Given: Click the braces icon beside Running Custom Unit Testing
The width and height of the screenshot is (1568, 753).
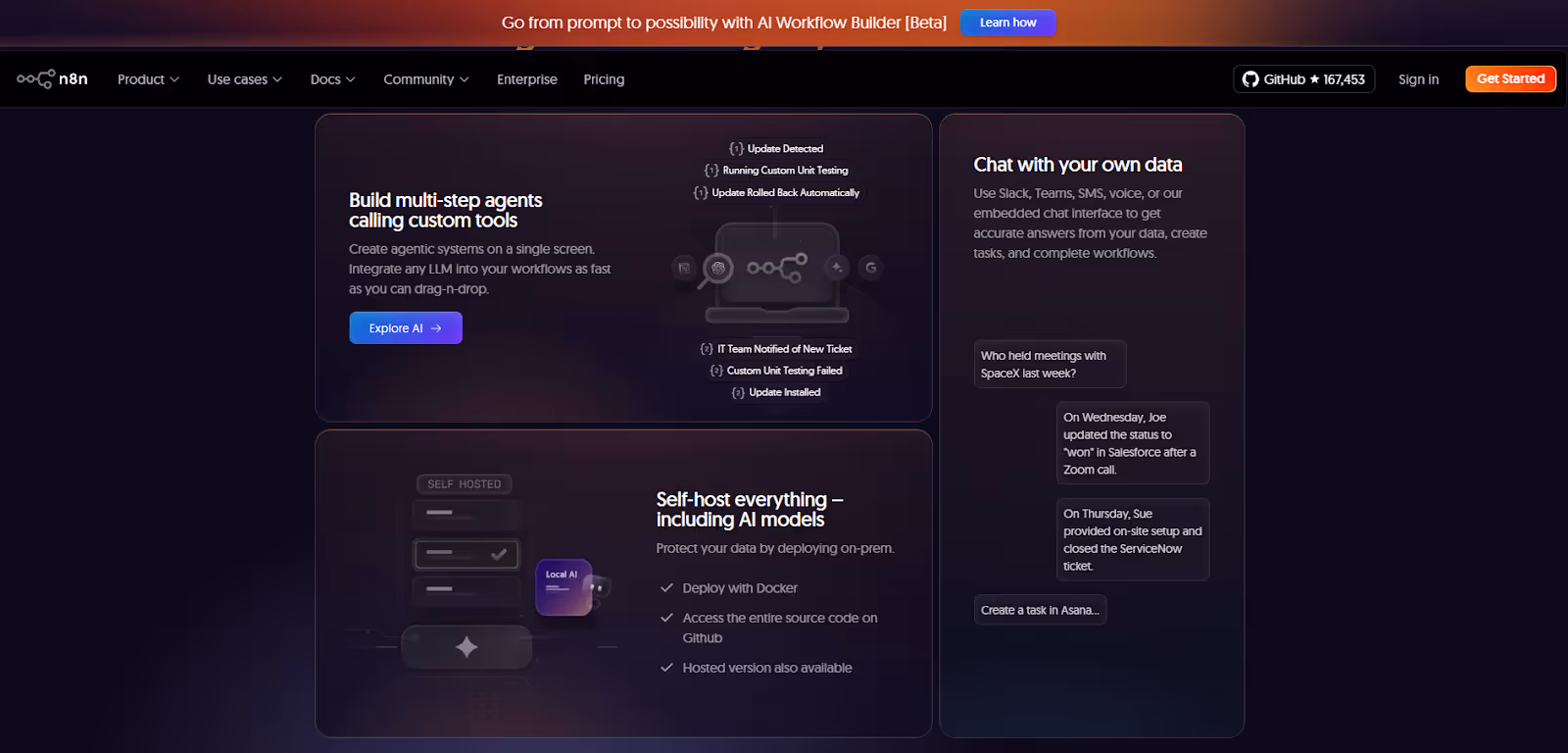Looking at the screenshot, I should click(711, 171).
